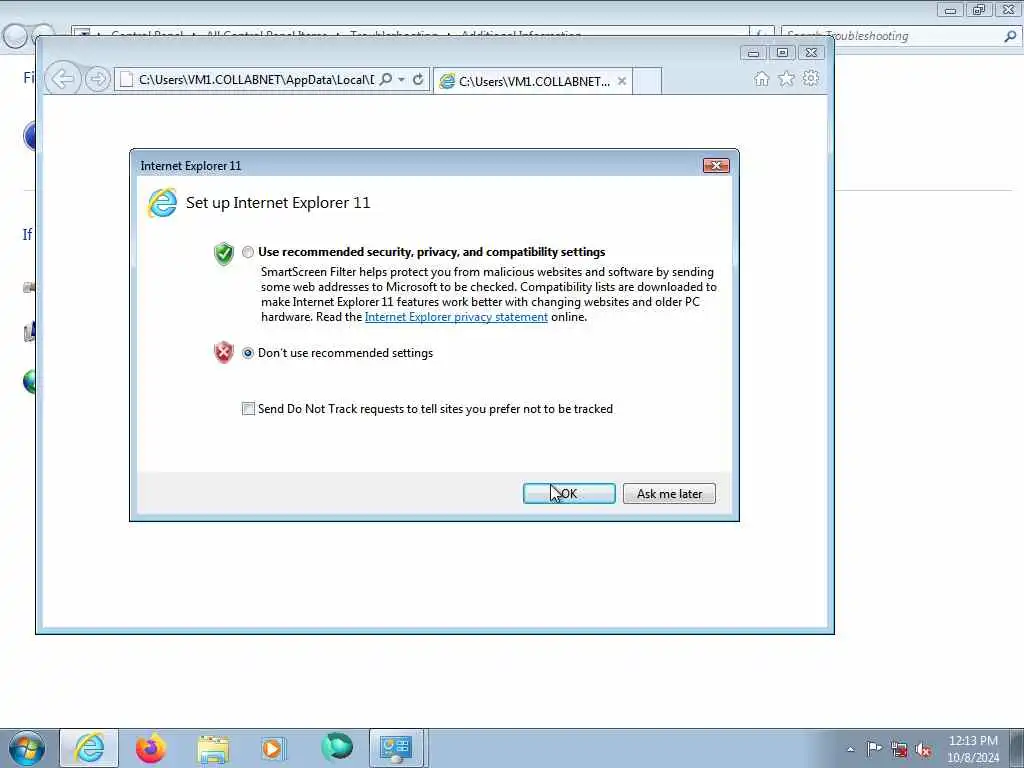The image size is (1024, 768).
Task: Go back in Internet Explorer
Action: click(x=63, y=80)
